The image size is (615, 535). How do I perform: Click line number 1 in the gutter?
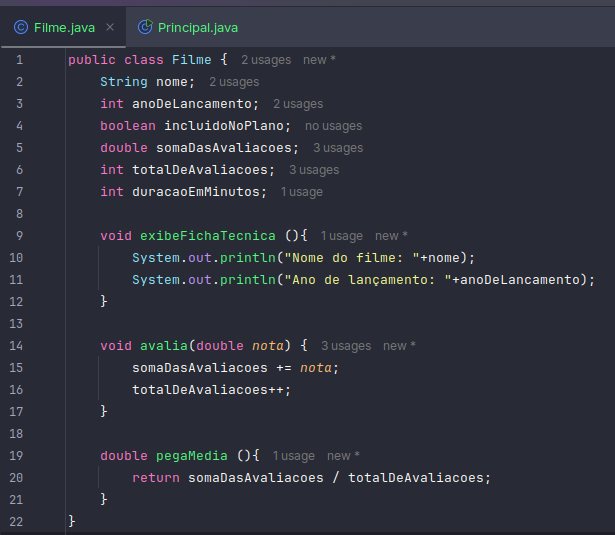[x=19, y=60]
